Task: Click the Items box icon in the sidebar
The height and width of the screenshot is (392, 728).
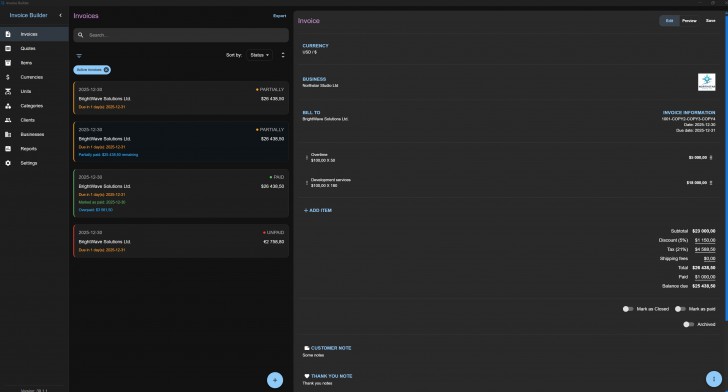Action: click(x=8, y=63)
